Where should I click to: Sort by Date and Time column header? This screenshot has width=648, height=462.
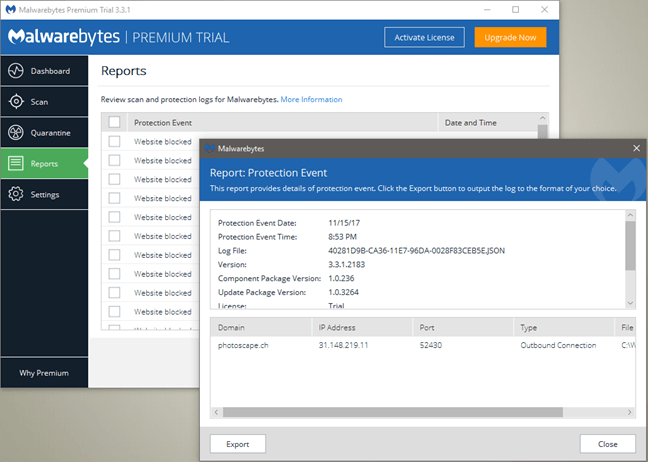(488, 122)
